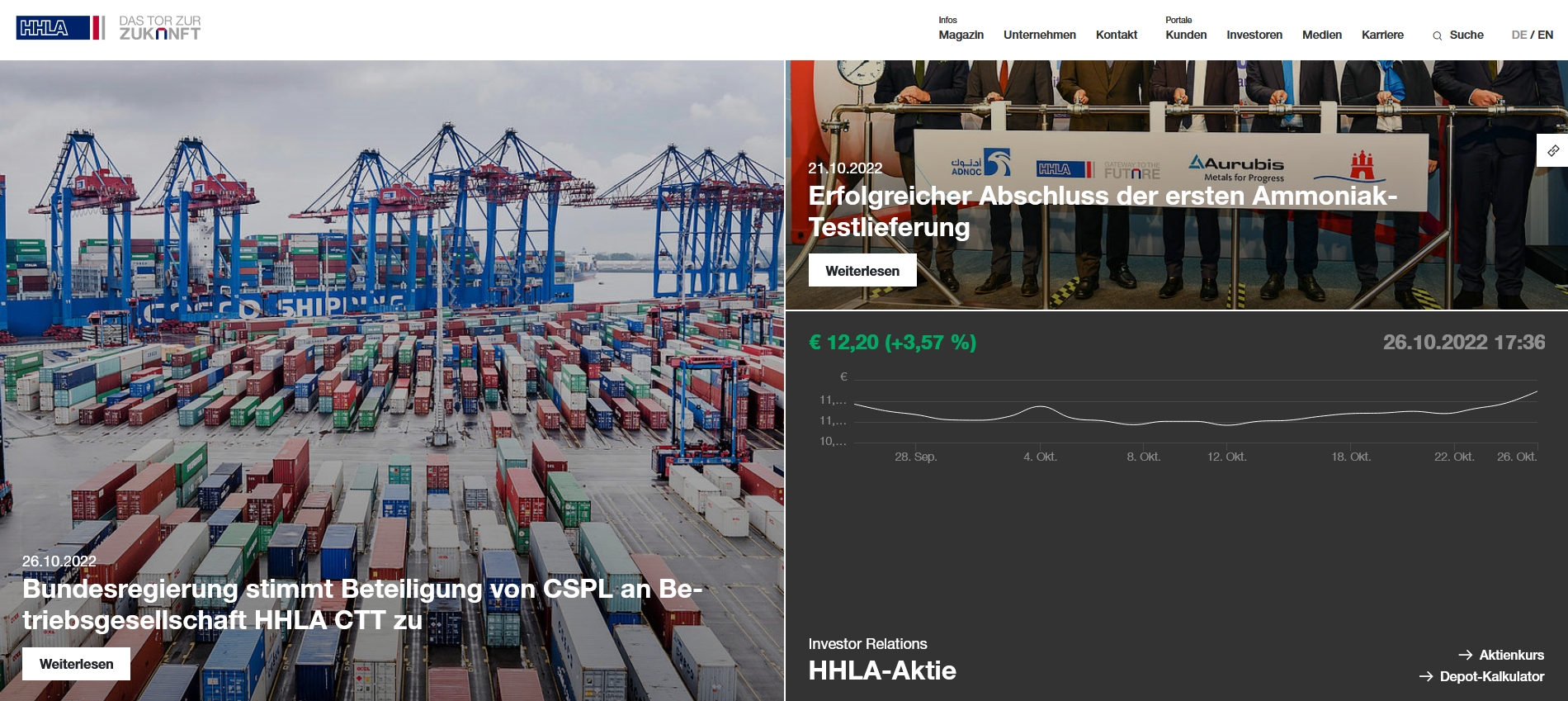Open the Karriere section

tap(1382, 35)
